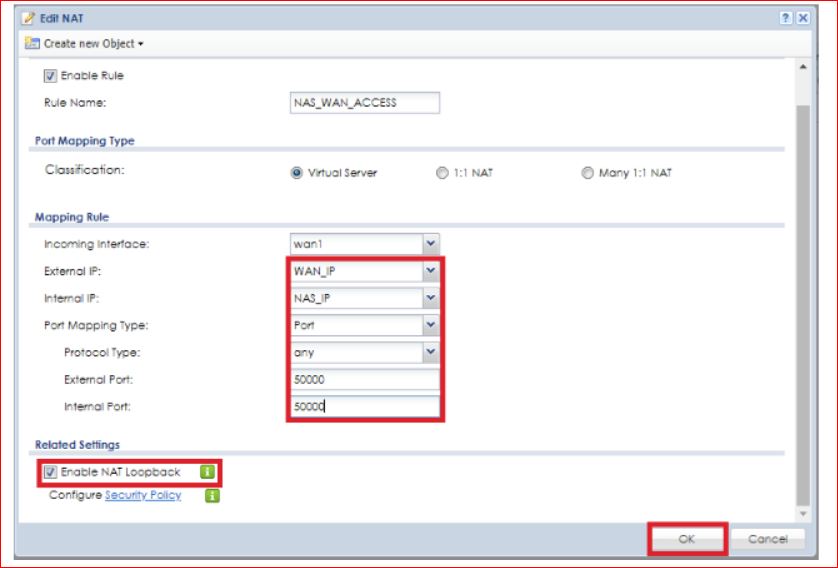
Task: Expand the Protocol Type dropdown
Action: coord(431,353)
